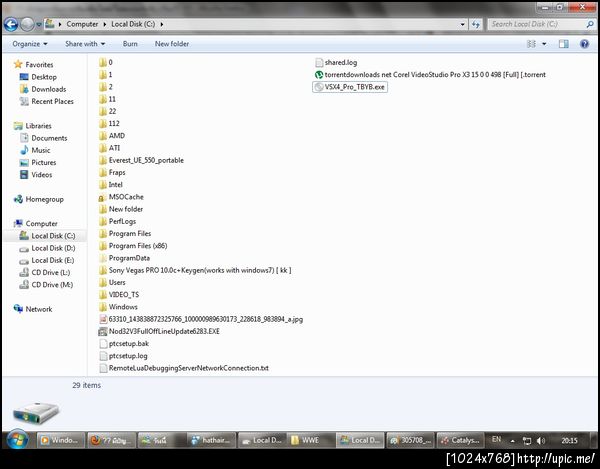The image size is (600, 469).
Task: Select the 63310_...a.jpg image file icon
Action: pyautogui.click(x=103, y=319)
